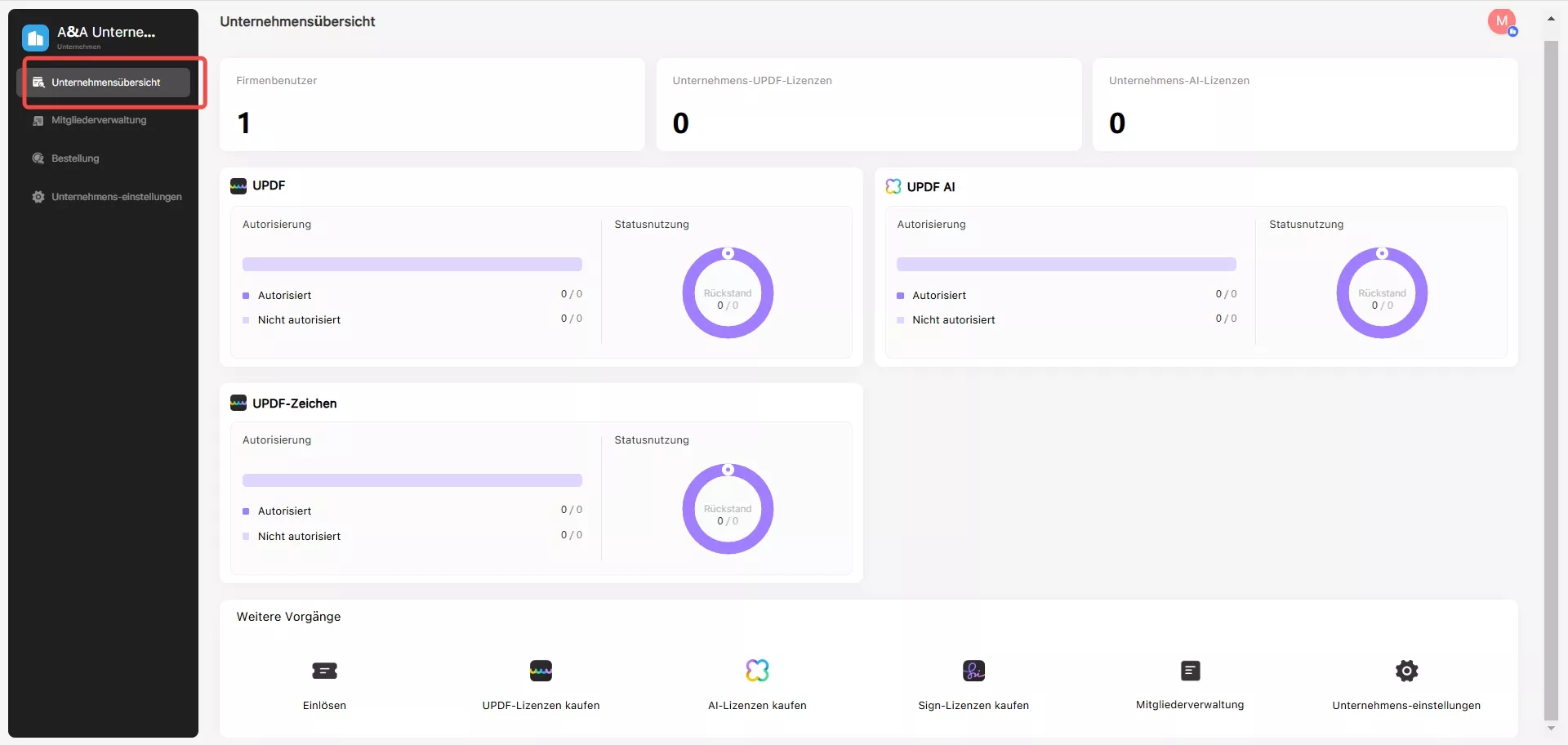
Task: Select the Sign-Lizenzen kaufen icon
Action: coord(973,671)
